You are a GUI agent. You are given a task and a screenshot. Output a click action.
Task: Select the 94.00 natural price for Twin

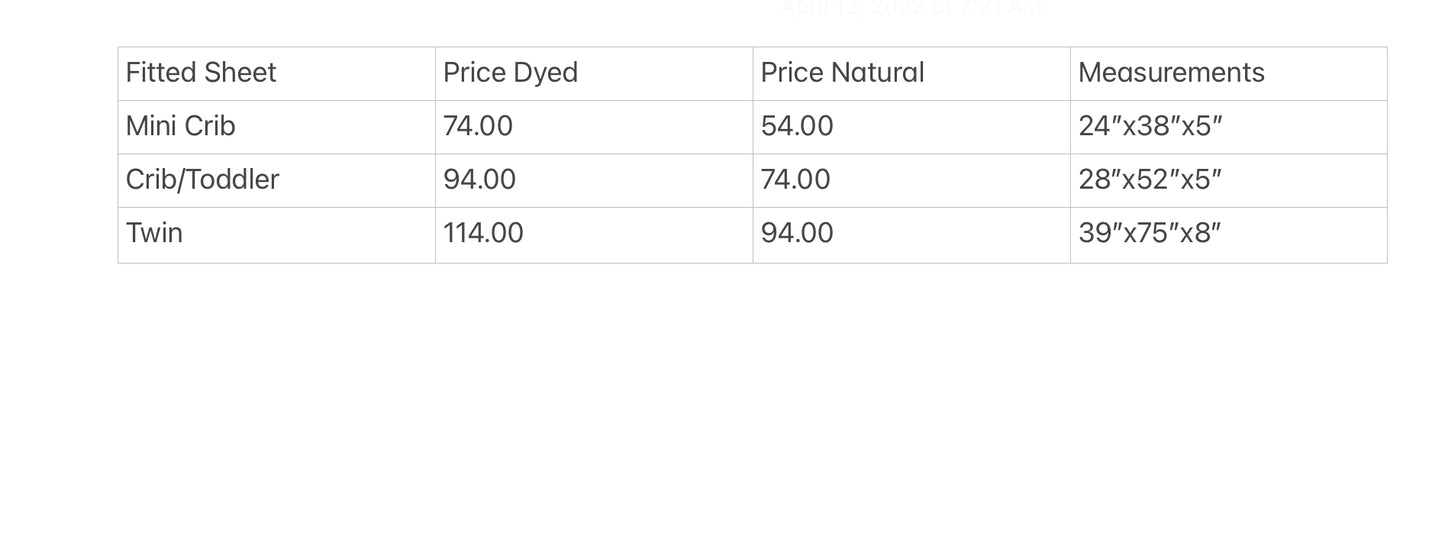[x=912, y=235]
